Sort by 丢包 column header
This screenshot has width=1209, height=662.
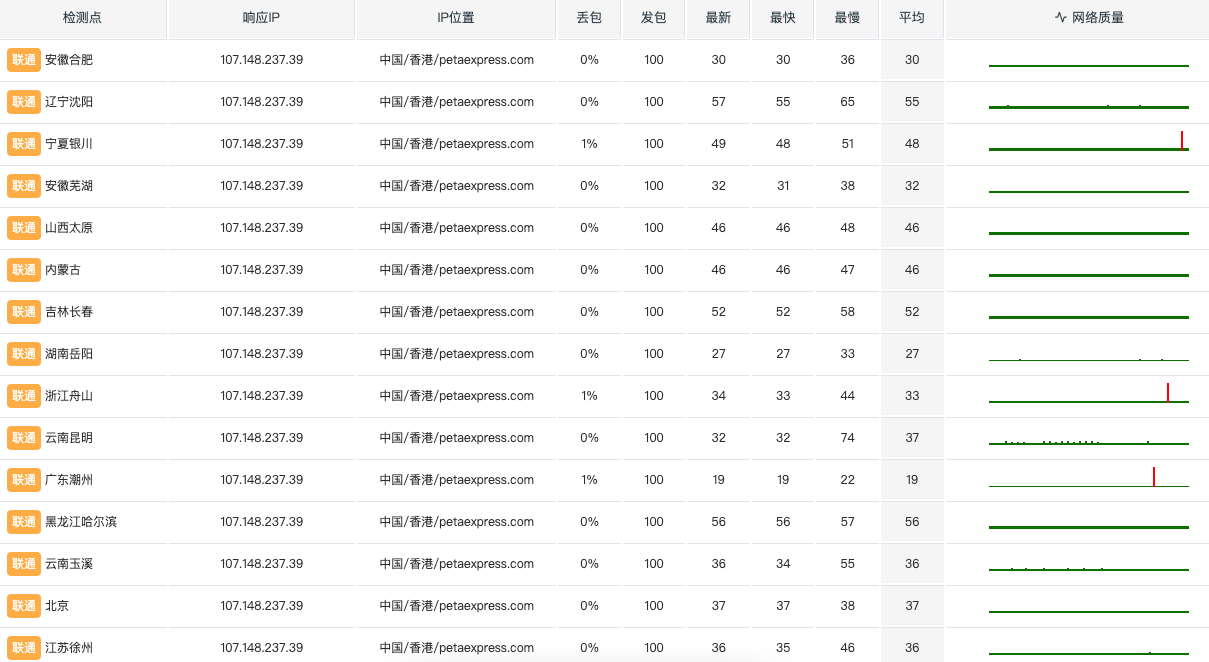(589, 18)
